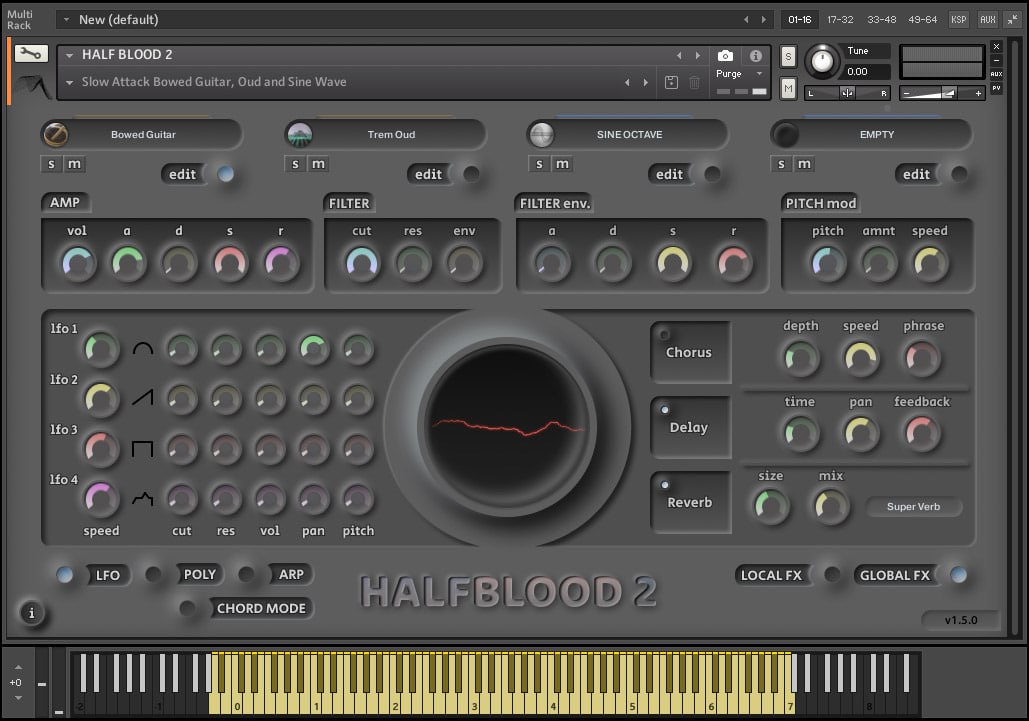Viewport: 1029px width, 721px height.
Task: Expand the New (default) multi rack dropdown
Action: point(65,20)
